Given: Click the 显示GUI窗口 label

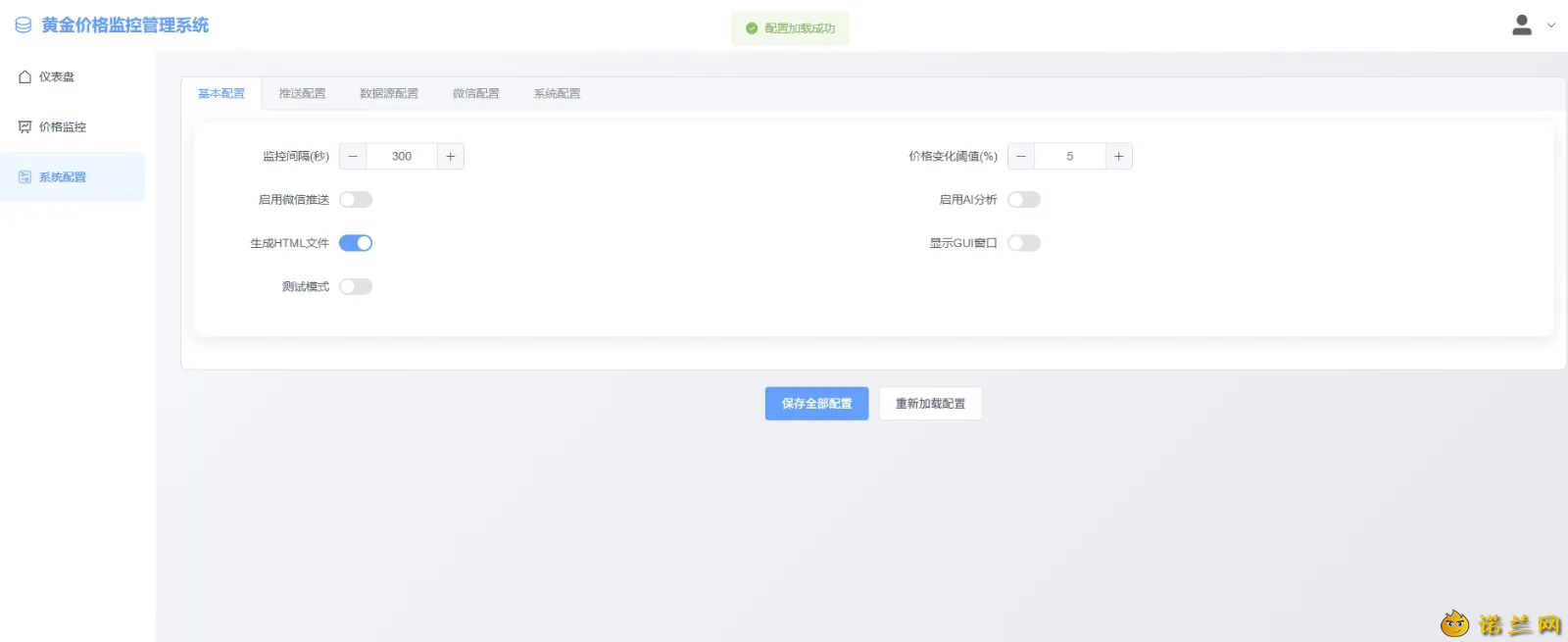Looking at the screenshot, I should tap(963, 243).
